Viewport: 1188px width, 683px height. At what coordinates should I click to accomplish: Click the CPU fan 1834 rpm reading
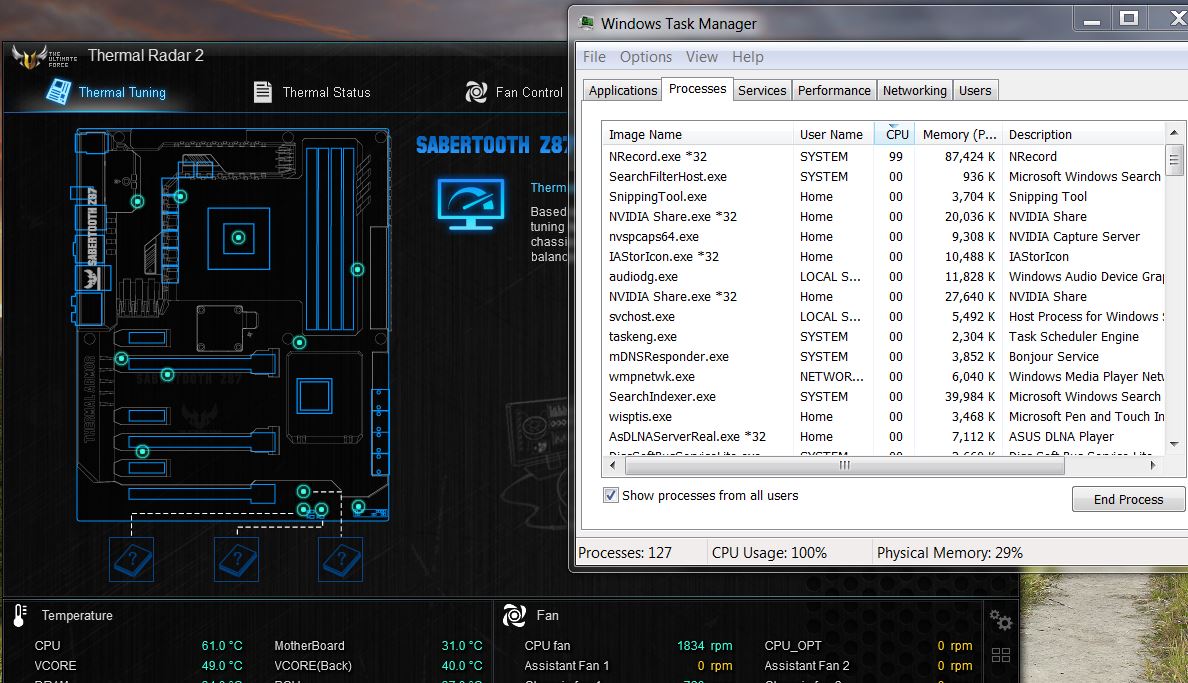click(705, 646)
